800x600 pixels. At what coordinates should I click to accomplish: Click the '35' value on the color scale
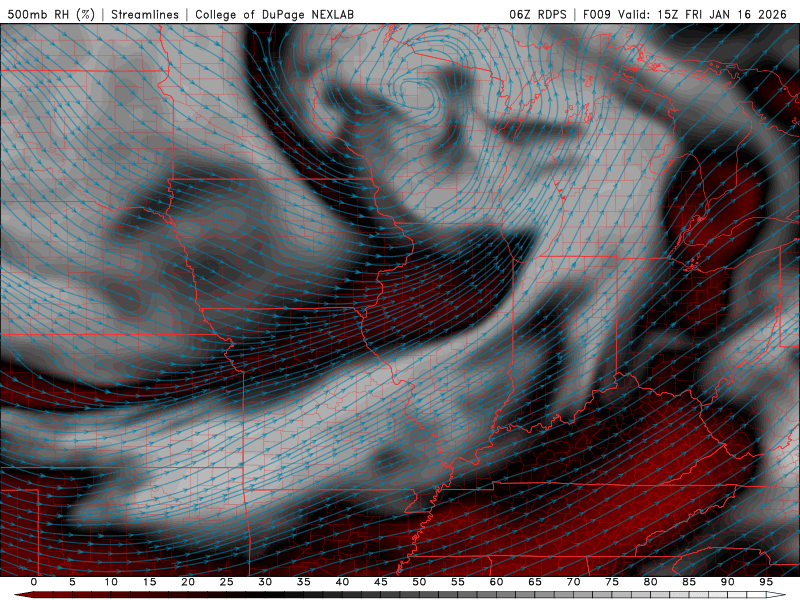point(304,582)
